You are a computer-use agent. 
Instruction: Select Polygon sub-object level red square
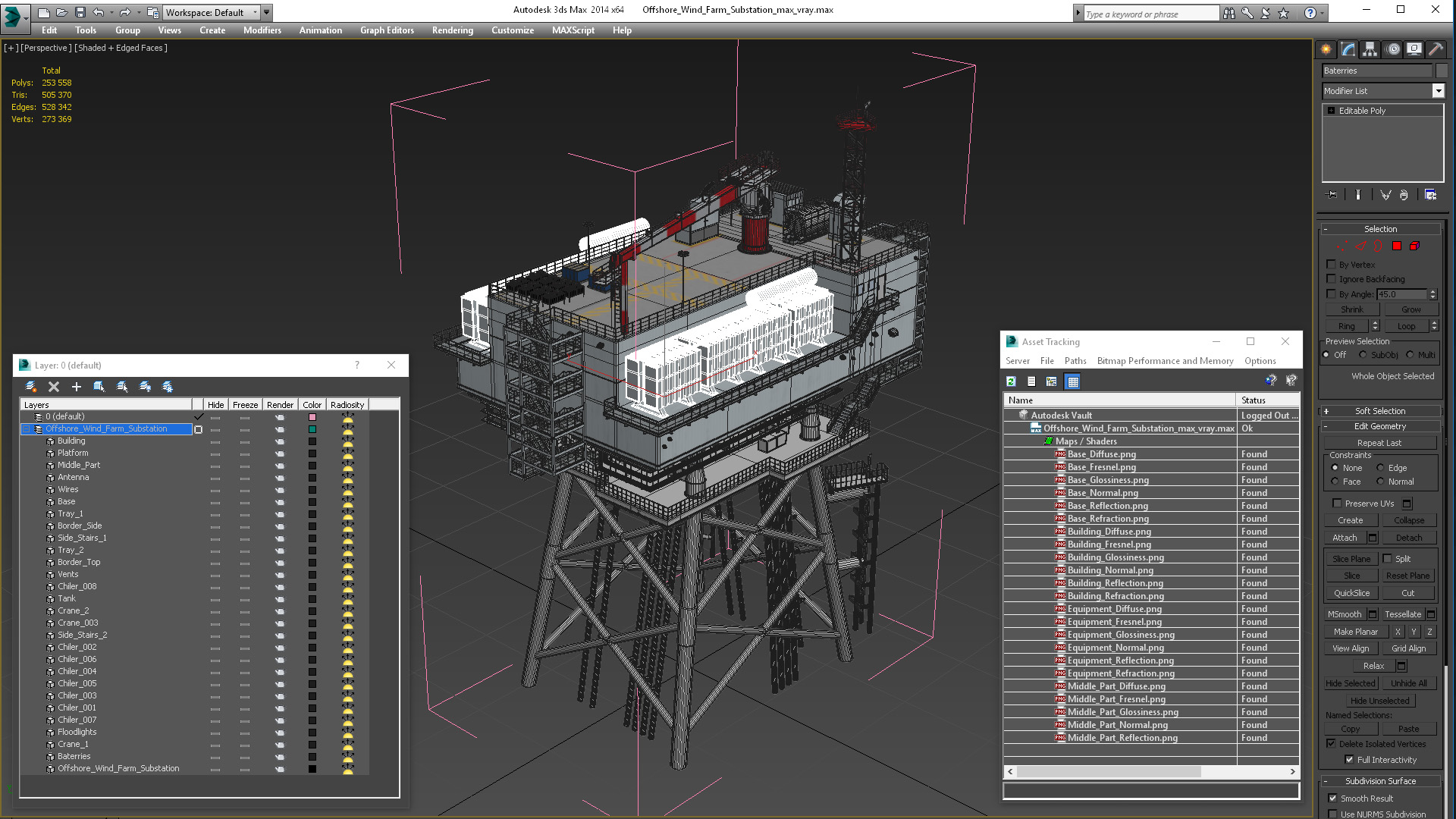[1397, 246]
